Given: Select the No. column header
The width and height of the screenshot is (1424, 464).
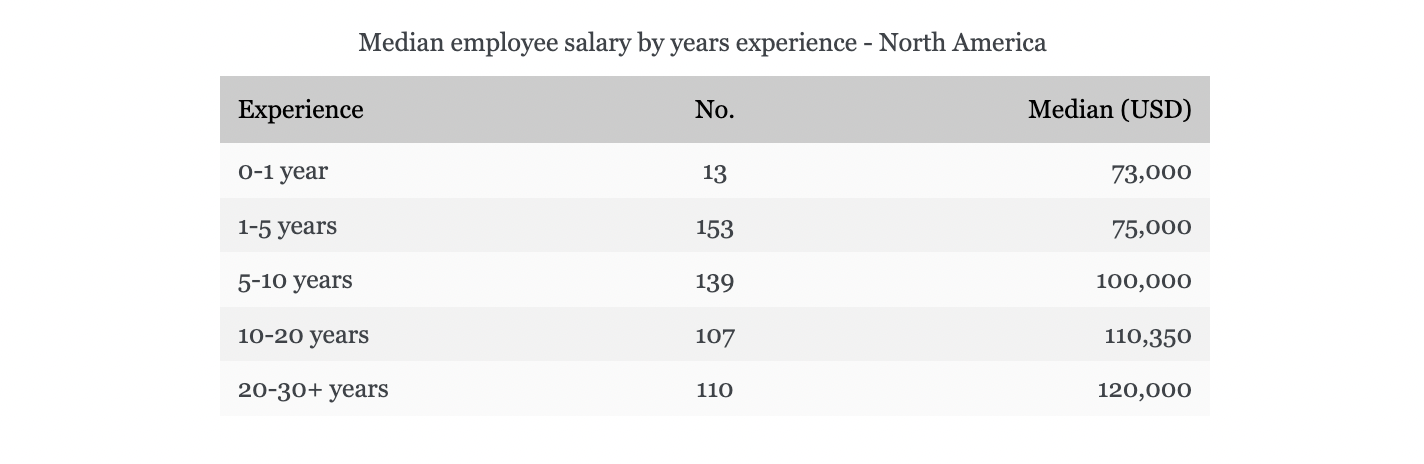Looking at the screenshot, I should coord(714,109).
